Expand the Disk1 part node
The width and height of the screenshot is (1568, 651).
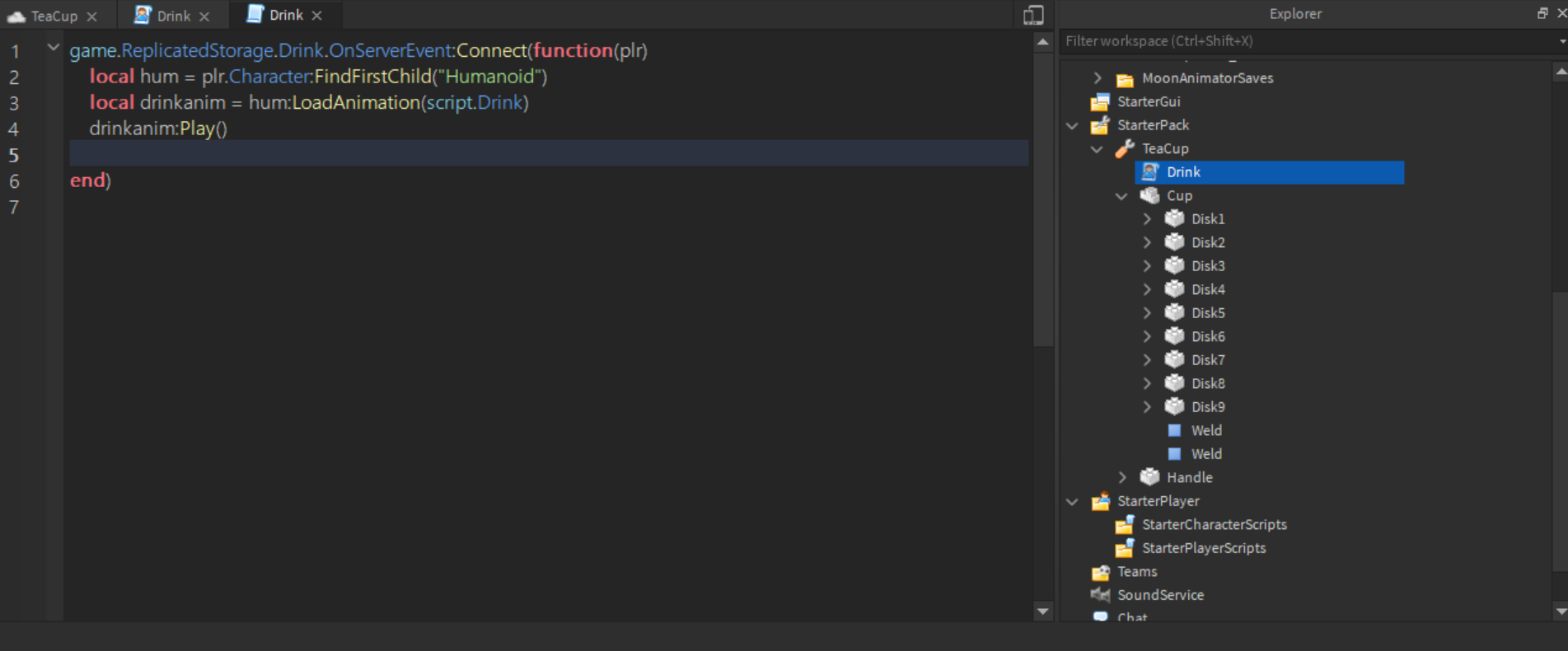(1147, 219)
